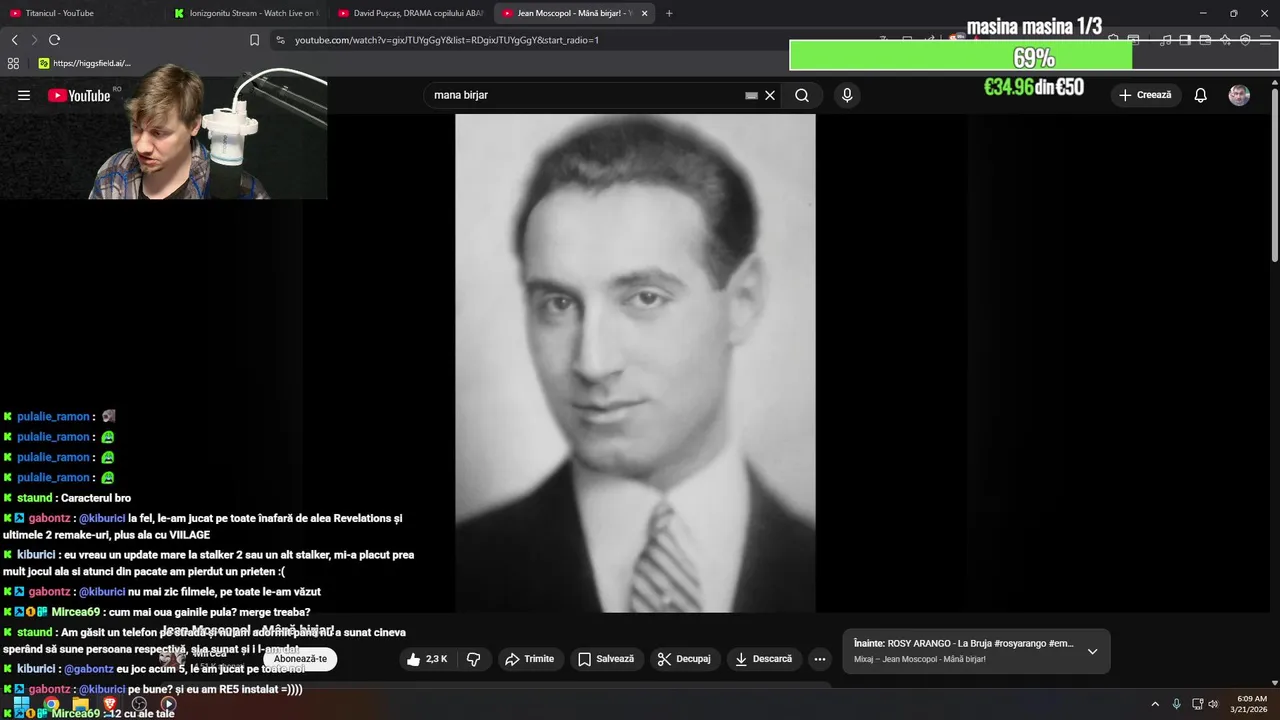Open on-screen keyboard icon in search box
1280x720 pixels.
[x=751, y=95]
